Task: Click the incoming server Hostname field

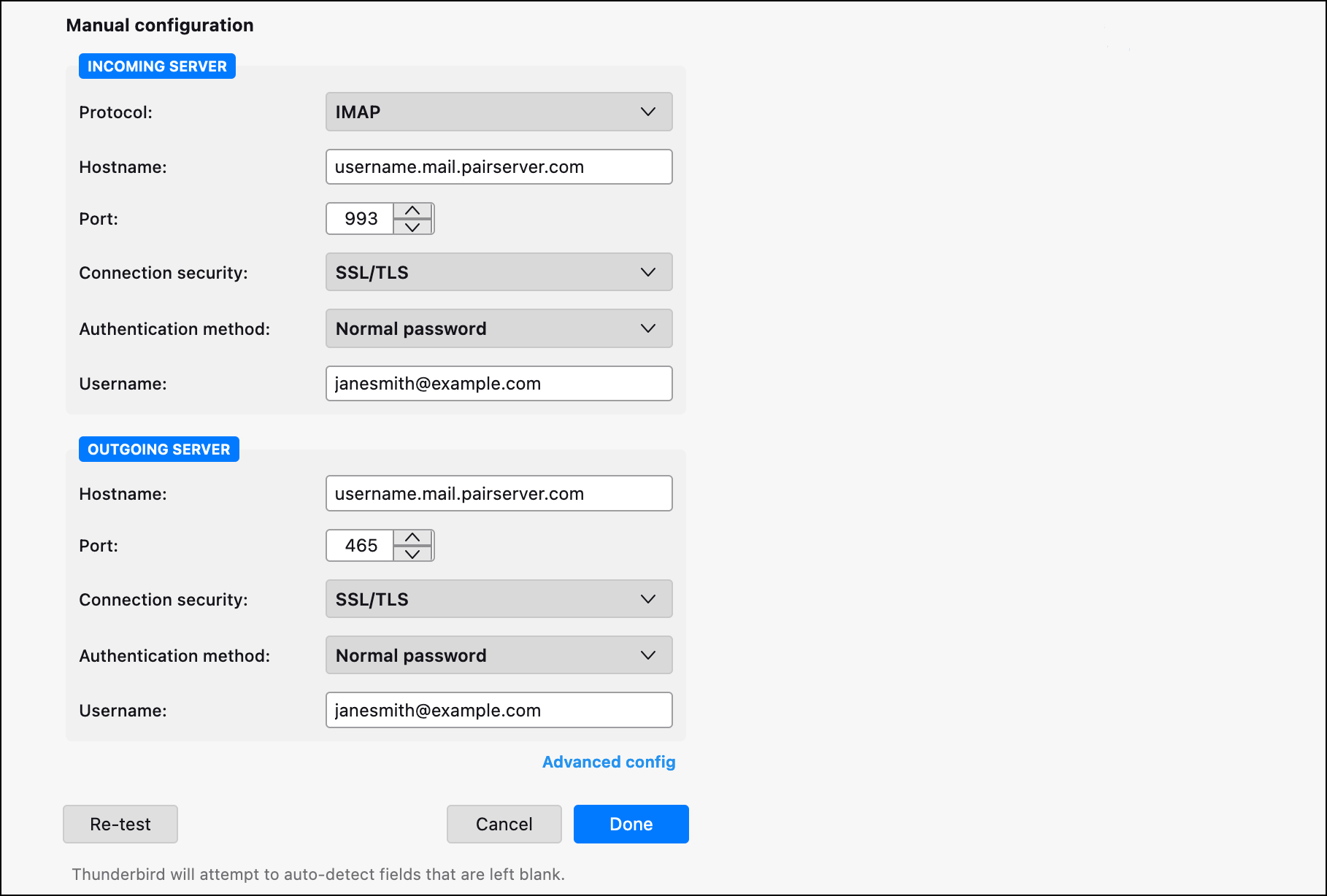Action: coord(499,167)
